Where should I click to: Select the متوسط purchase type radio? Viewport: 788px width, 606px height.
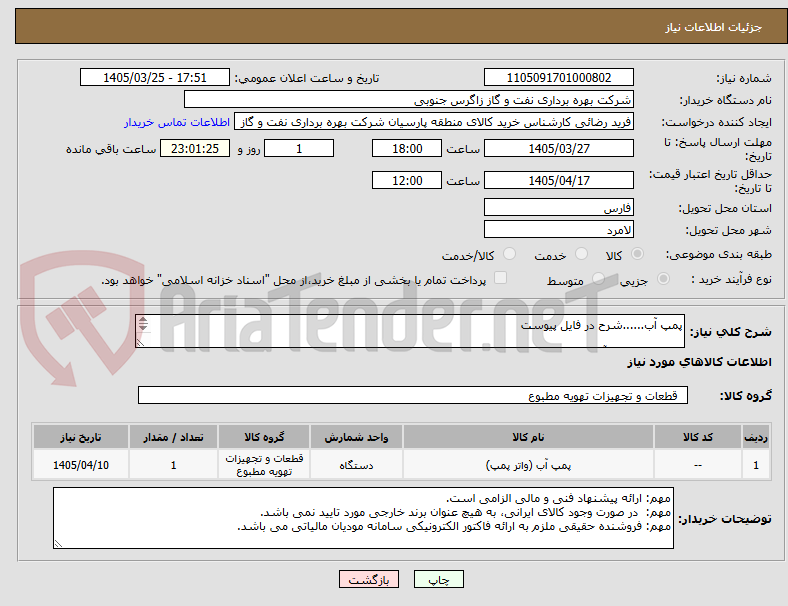point(598,278)
